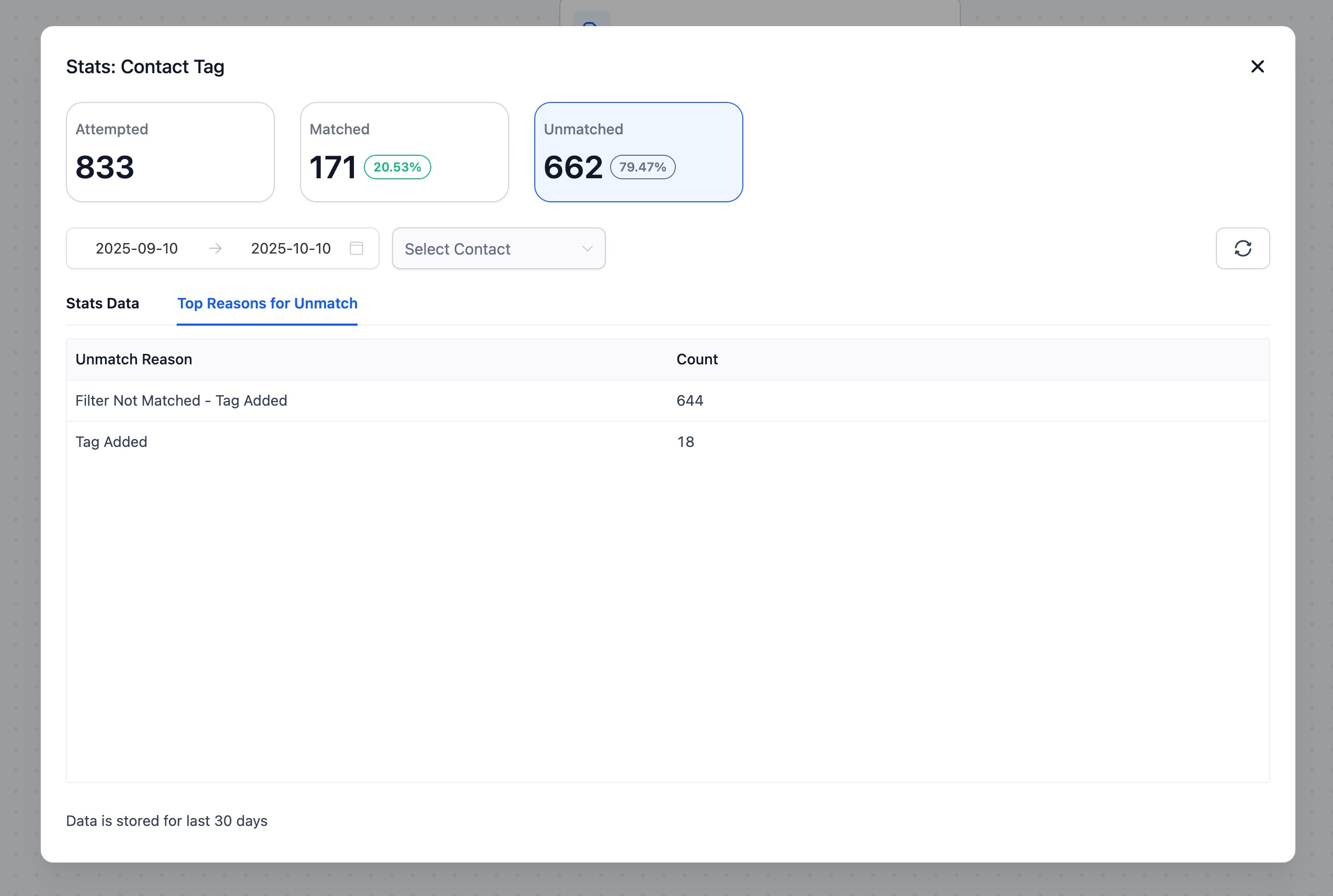Switch to the Stats Data tab

tap(103, 303)
